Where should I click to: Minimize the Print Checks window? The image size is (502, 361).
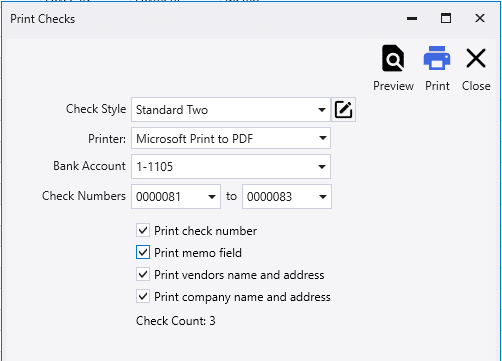pos(412,18)
